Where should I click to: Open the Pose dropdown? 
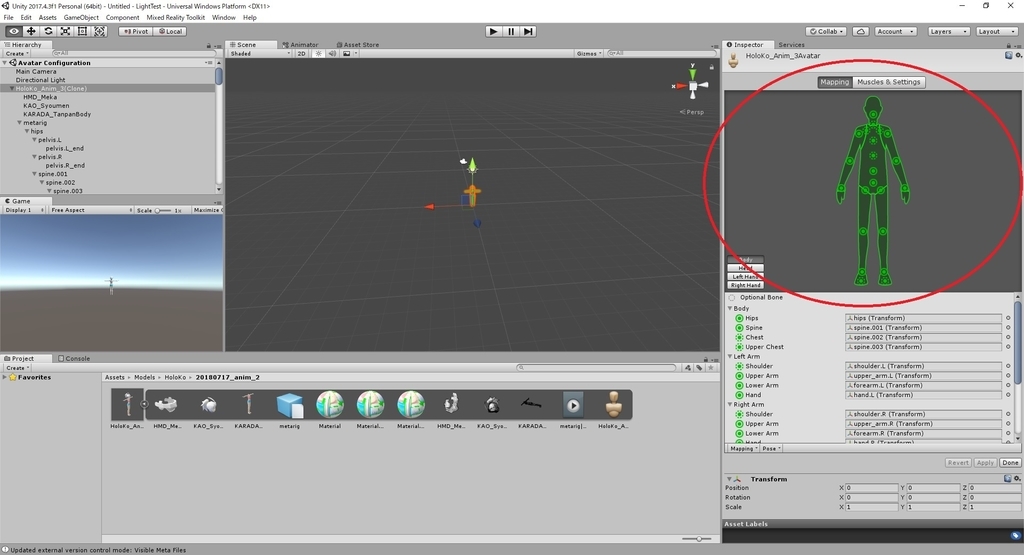[771, 449]
